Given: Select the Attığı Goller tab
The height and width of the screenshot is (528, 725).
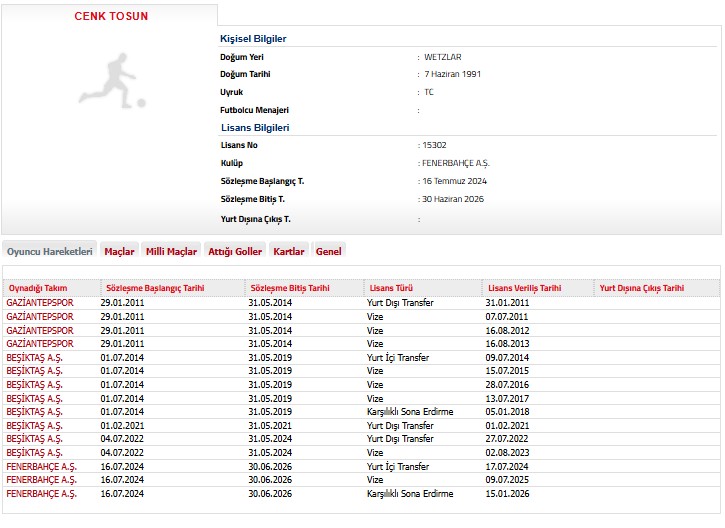Looking at the screenshot, I should click(x=235, y=251).
